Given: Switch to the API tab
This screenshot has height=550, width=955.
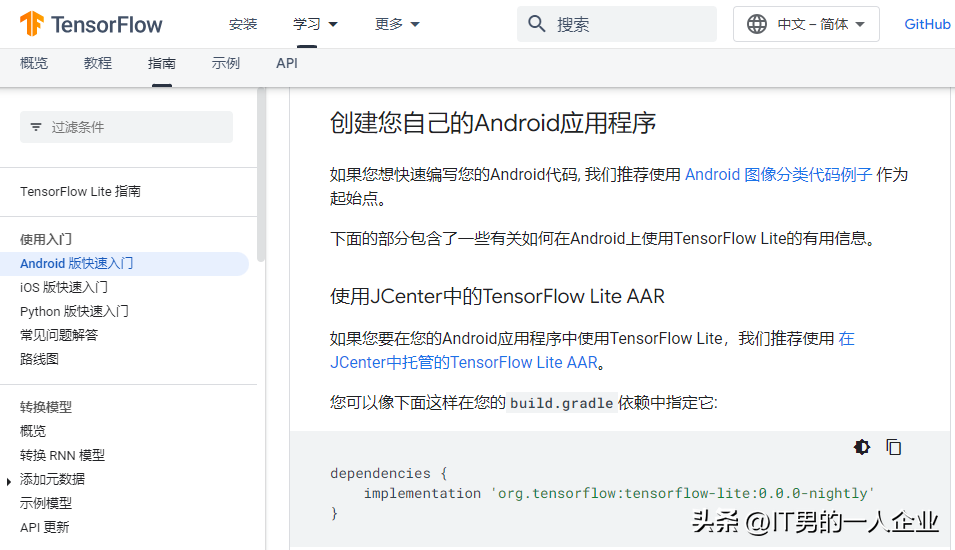Looking at the screenshot, I should [287, 63].
